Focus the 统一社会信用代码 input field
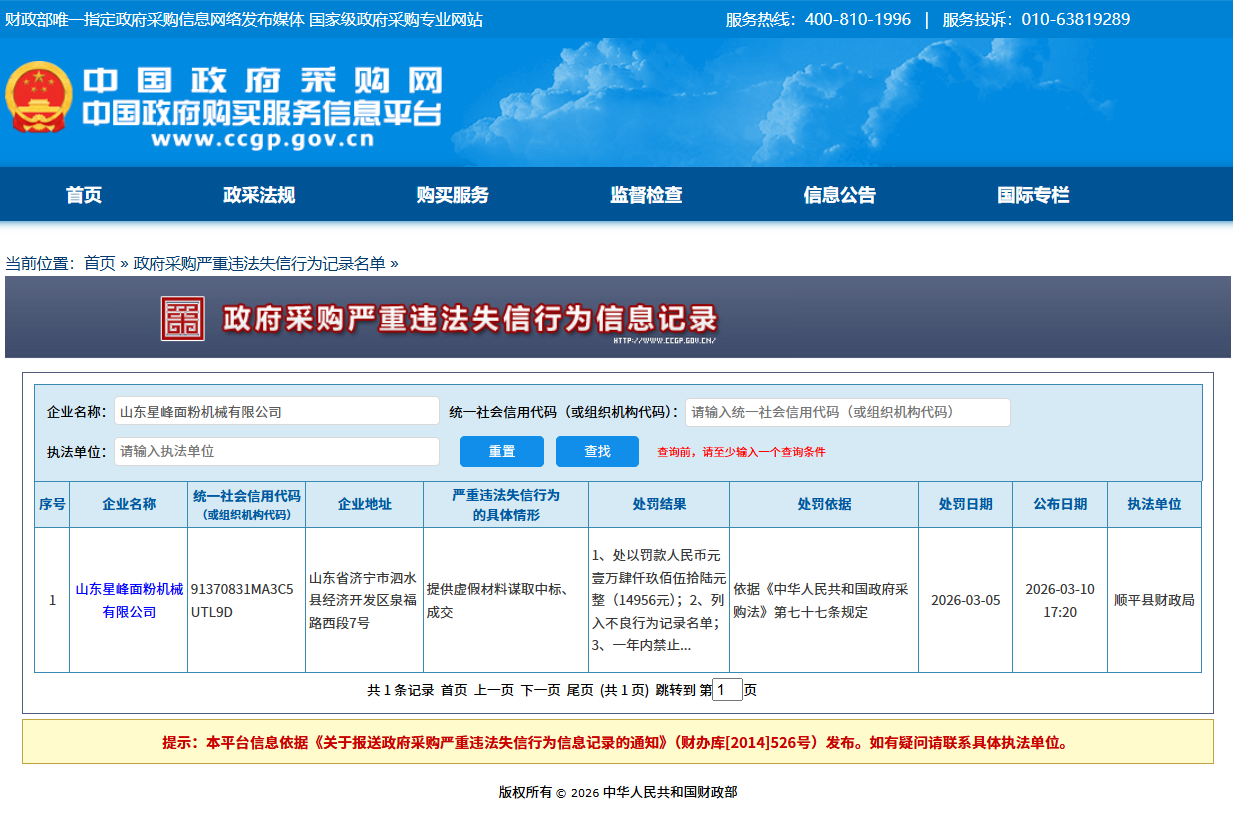 [x=847, y=412]
